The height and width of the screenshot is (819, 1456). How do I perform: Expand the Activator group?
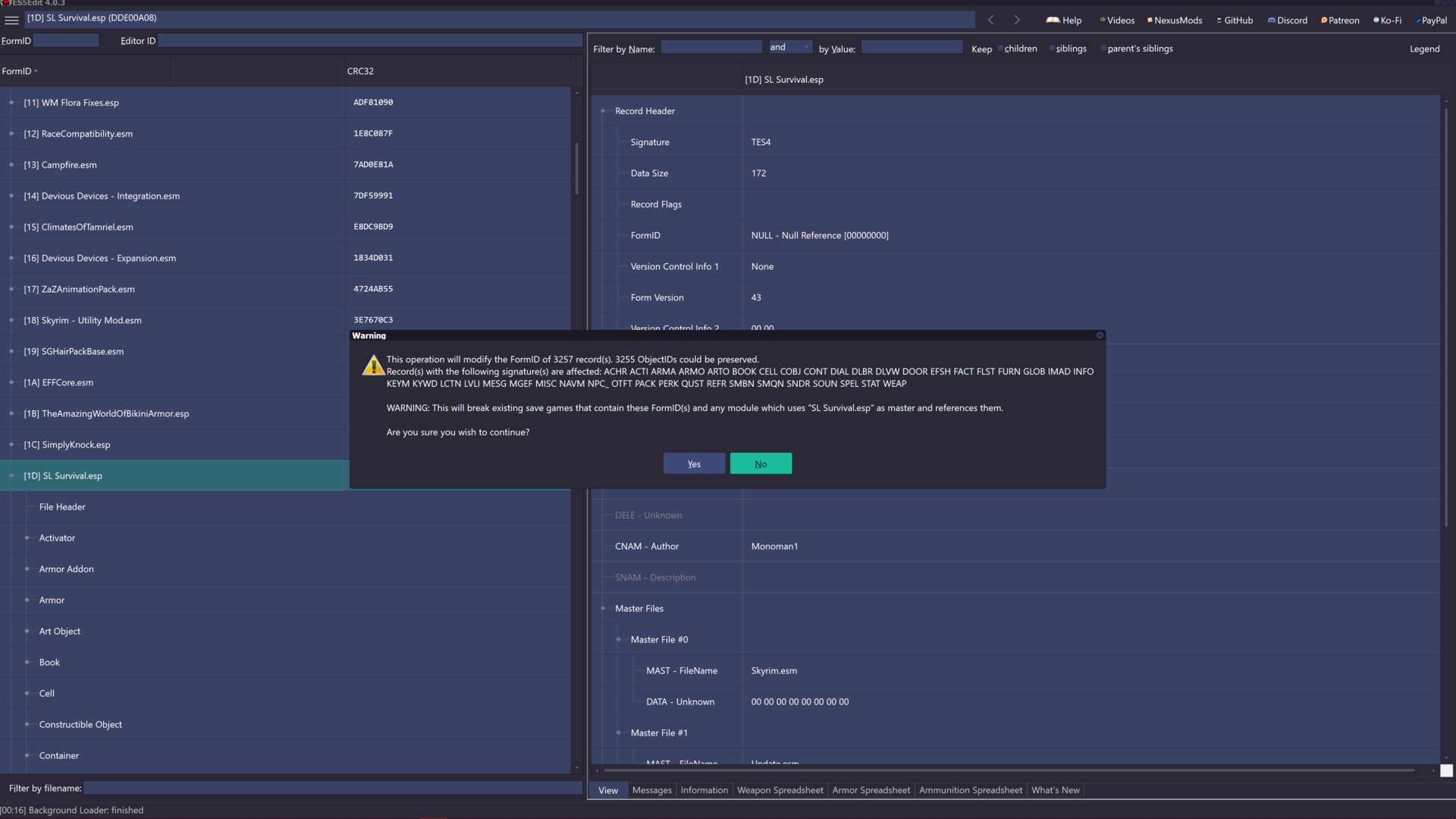[x=27, y=538]
